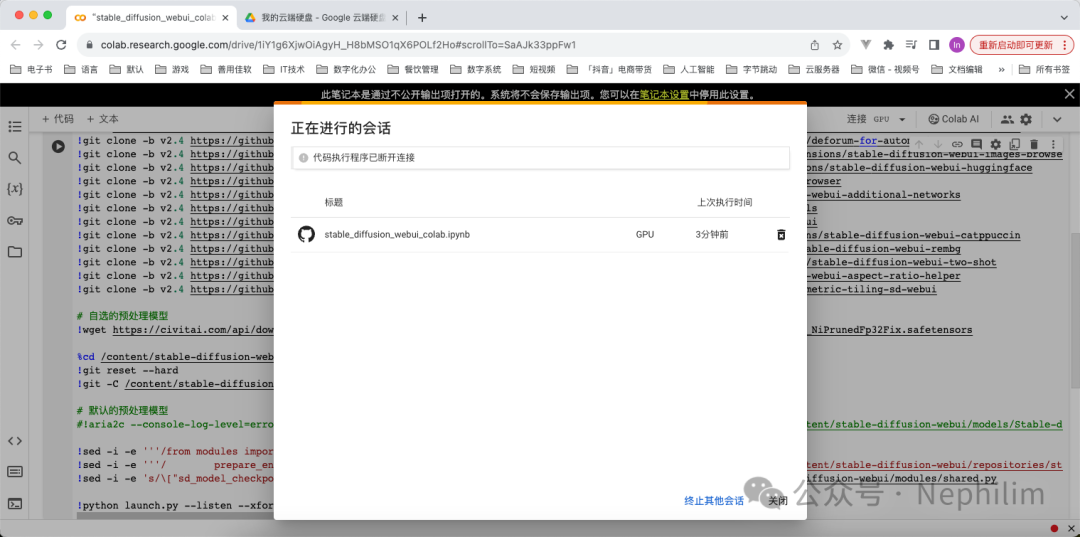This screenshot has width=1080, height=537.
Task: Bookmark this page with the star icon
Action: 837,45
